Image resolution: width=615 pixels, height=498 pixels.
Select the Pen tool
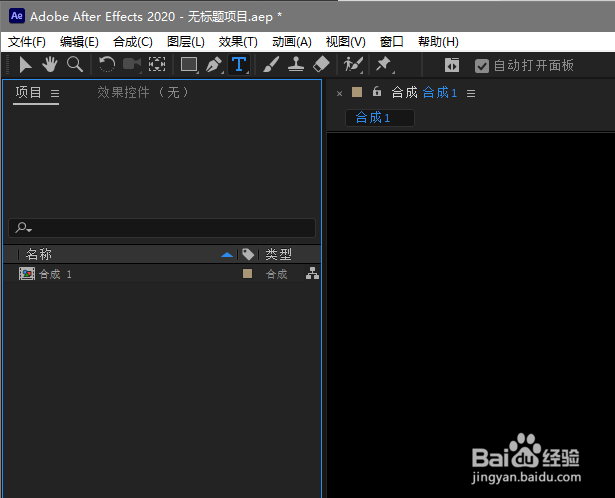pos(214,64)
